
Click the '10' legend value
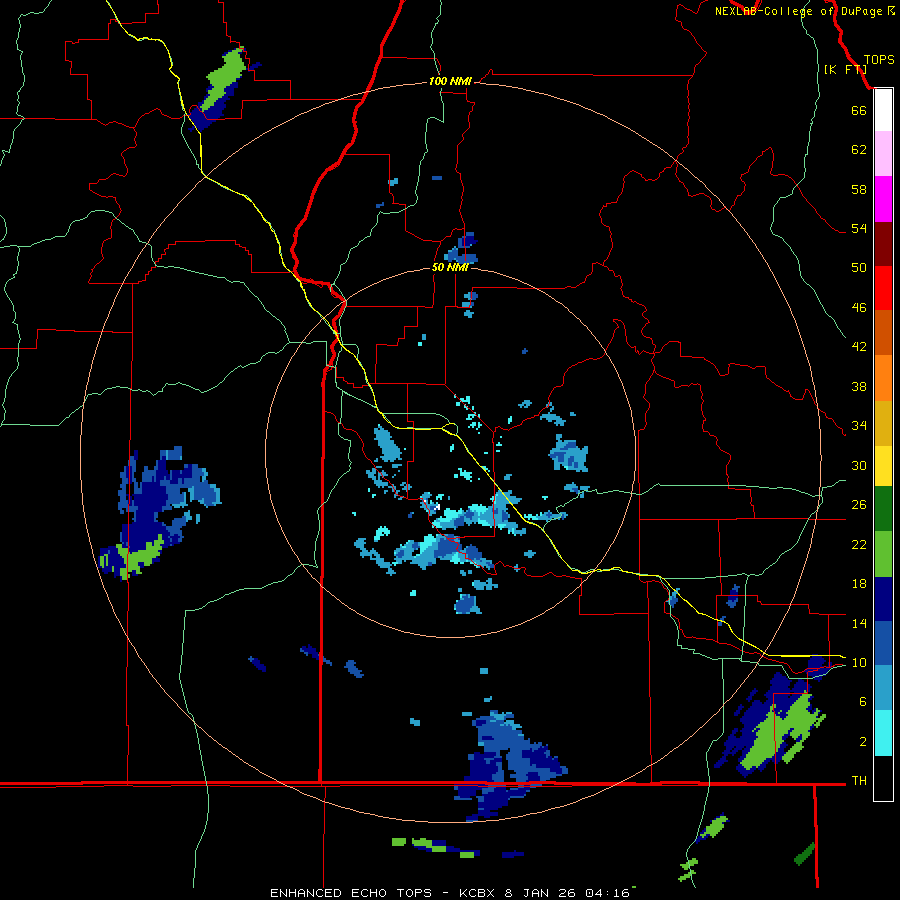[859, 662]
